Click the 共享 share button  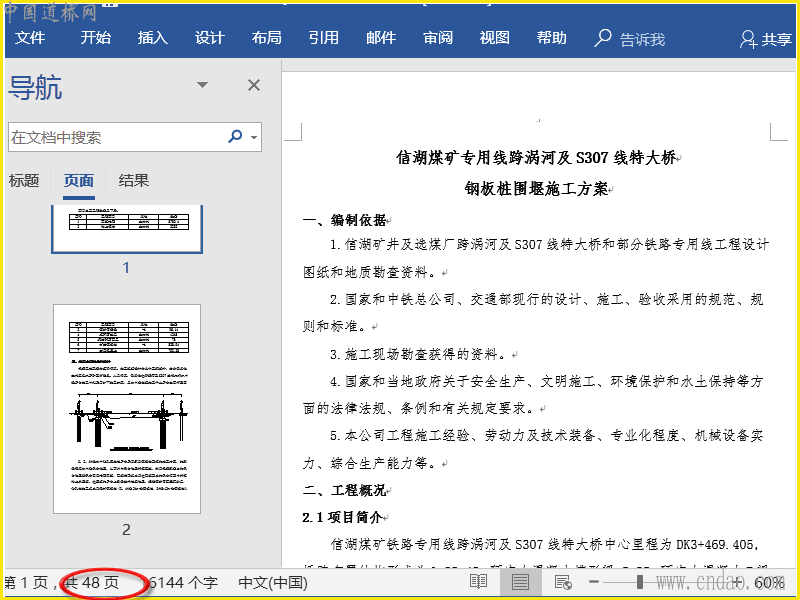tap(766, 39)
